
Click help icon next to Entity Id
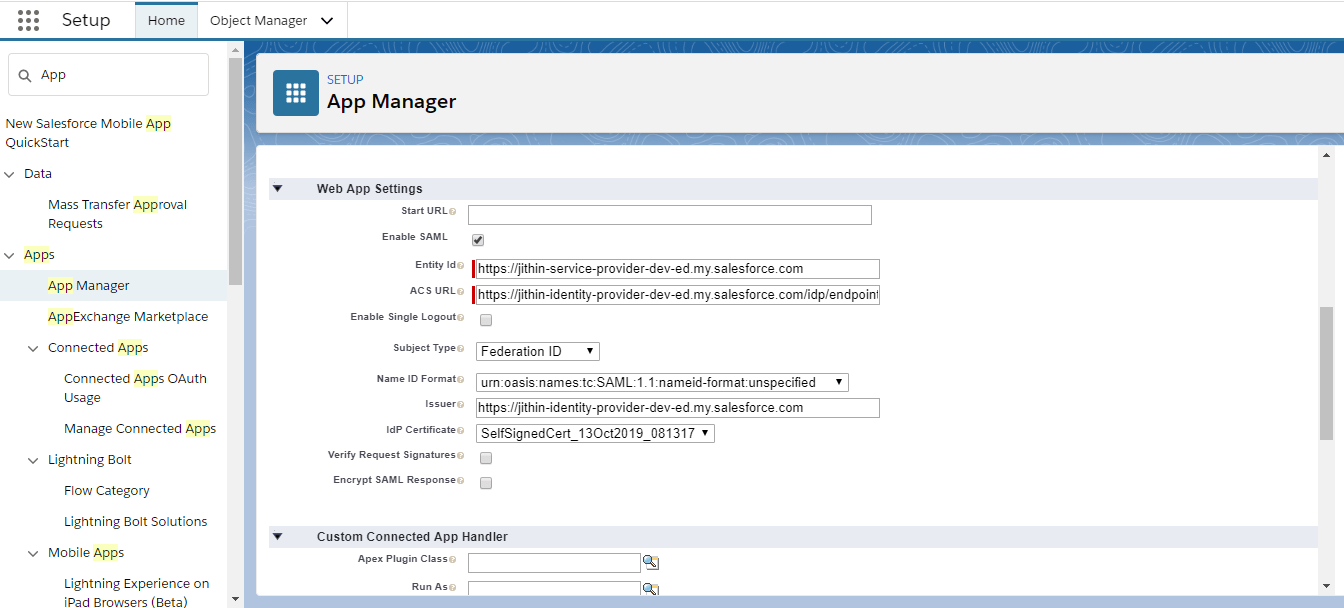461,266
